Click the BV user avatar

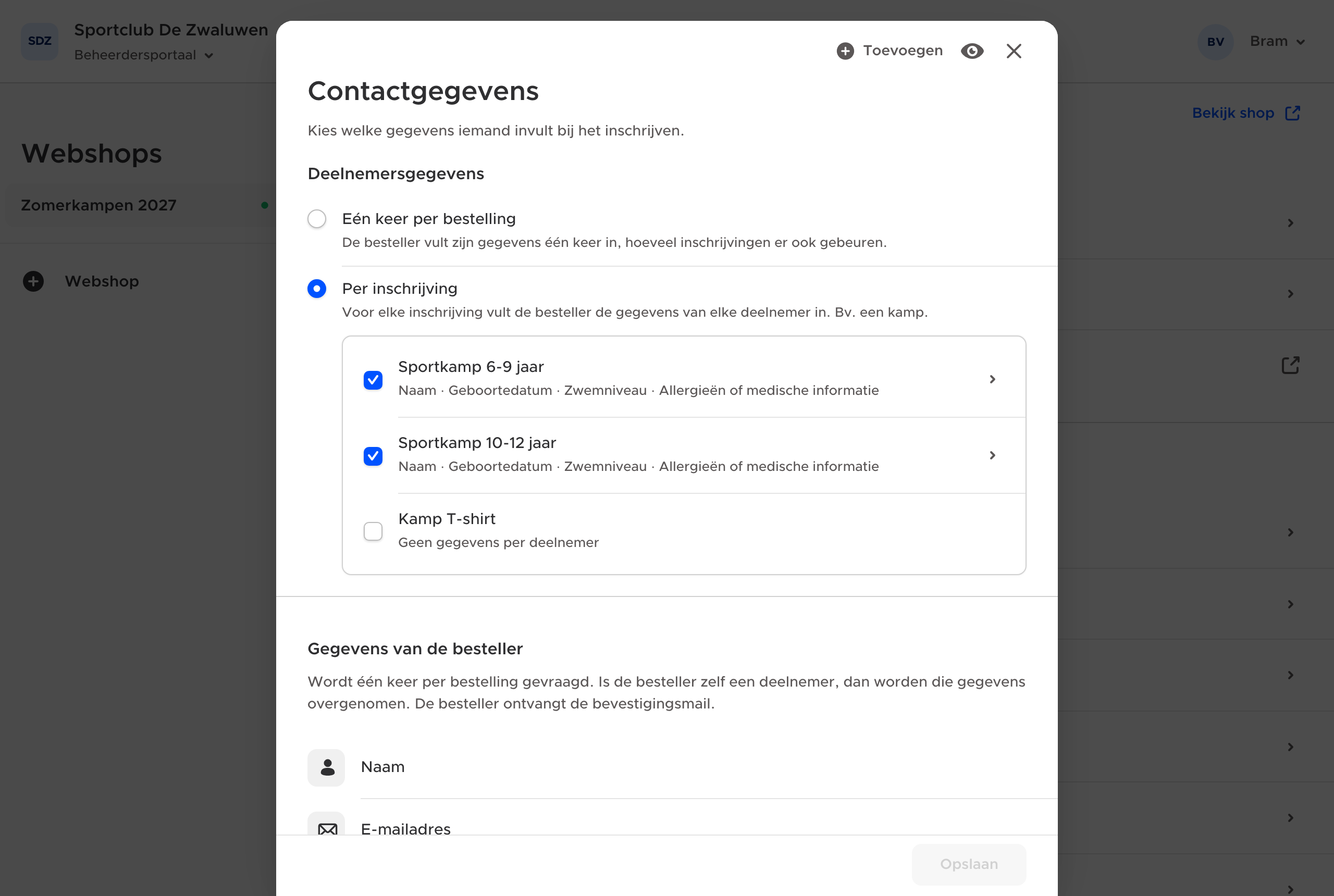tap(1215, 42)
